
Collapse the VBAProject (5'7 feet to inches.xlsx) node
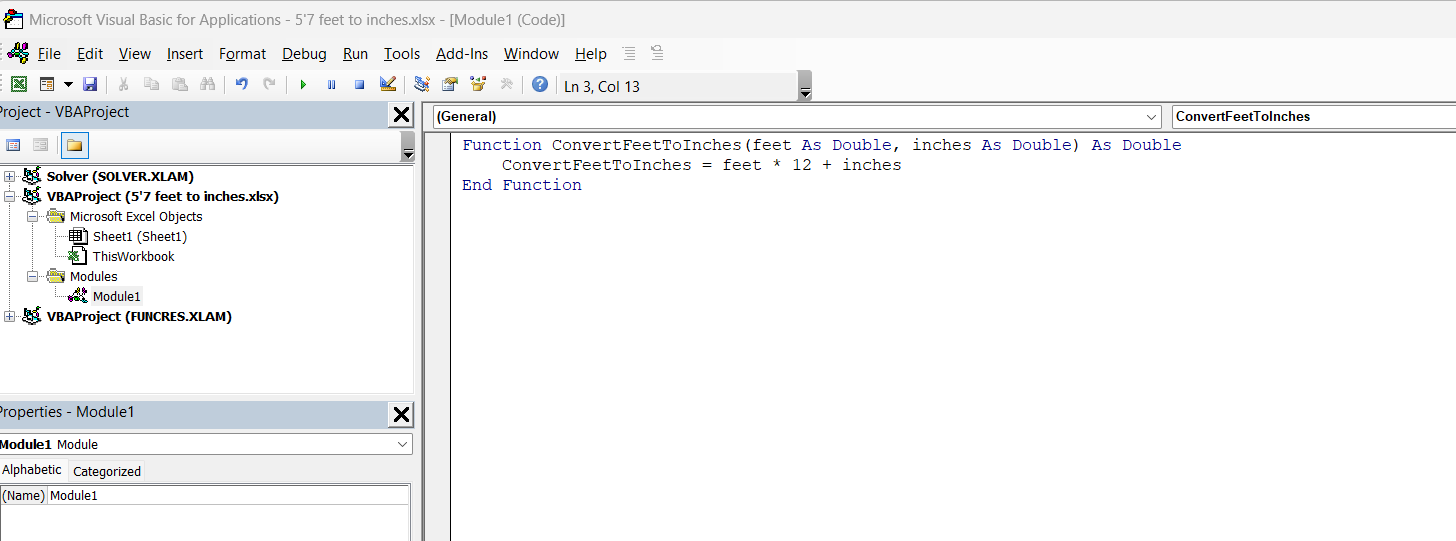[x=10, y=196]
